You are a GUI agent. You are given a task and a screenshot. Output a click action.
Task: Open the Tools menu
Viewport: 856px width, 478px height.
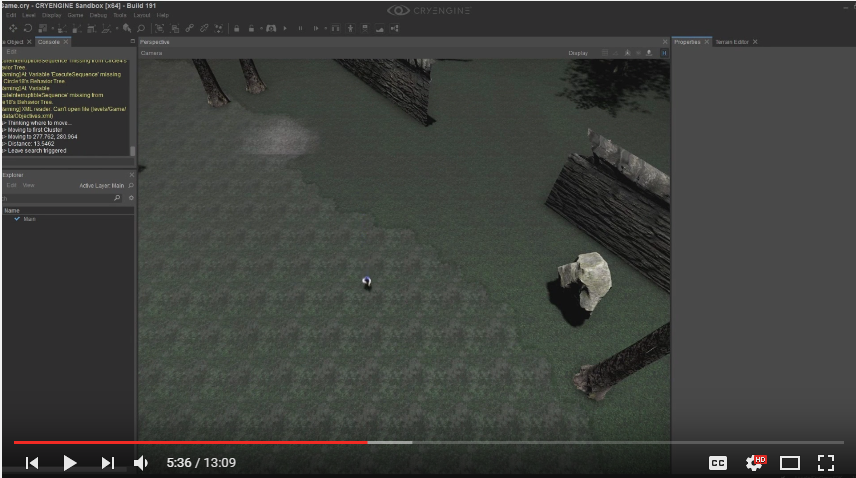(120, 15)
